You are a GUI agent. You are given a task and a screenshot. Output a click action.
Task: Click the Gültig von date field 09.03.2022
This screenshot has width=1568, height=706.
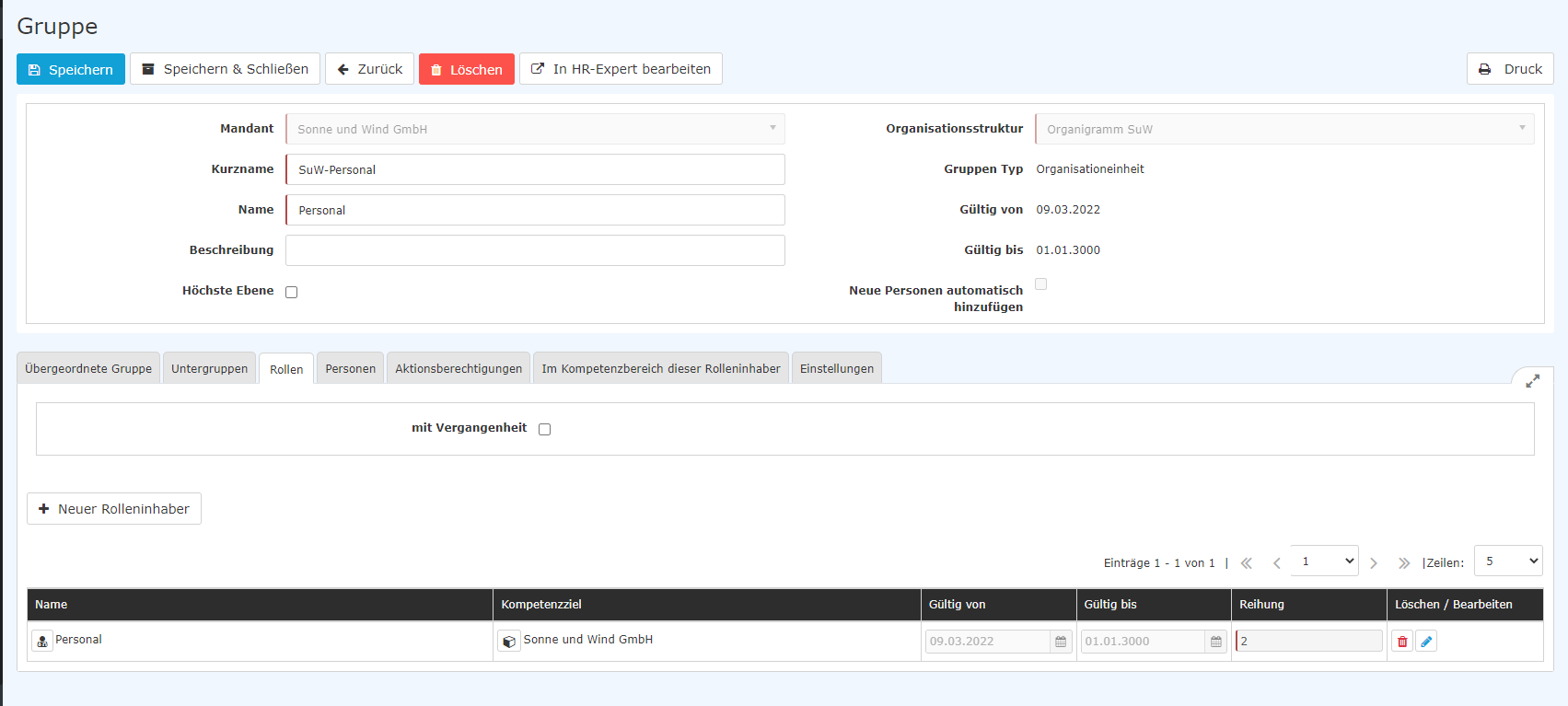point(988,642)
